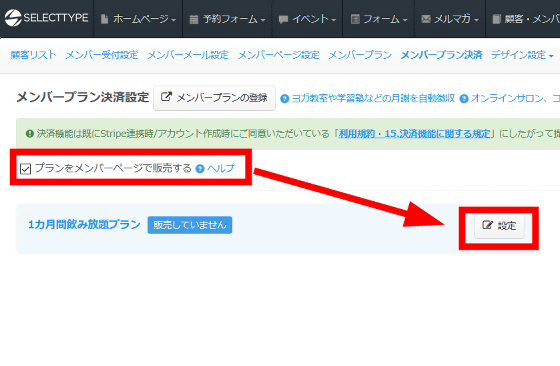Click the 販売していません status badge
The image size is (560, 366).
pyautogui.click(x=190, y=225)
